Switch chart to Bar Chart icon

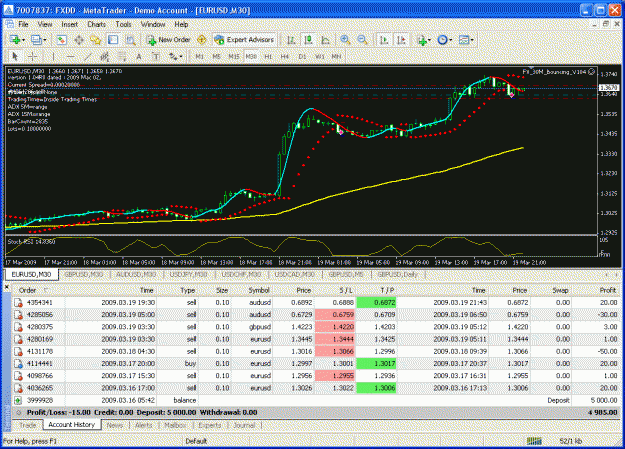click(x=291, y=40)
